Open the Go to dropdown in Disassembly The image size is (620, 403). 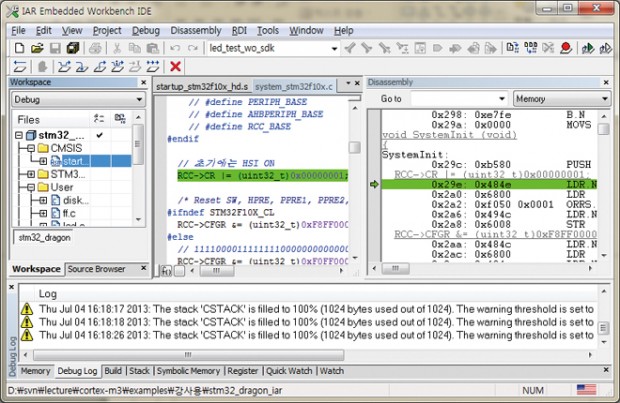coord(501,99)
